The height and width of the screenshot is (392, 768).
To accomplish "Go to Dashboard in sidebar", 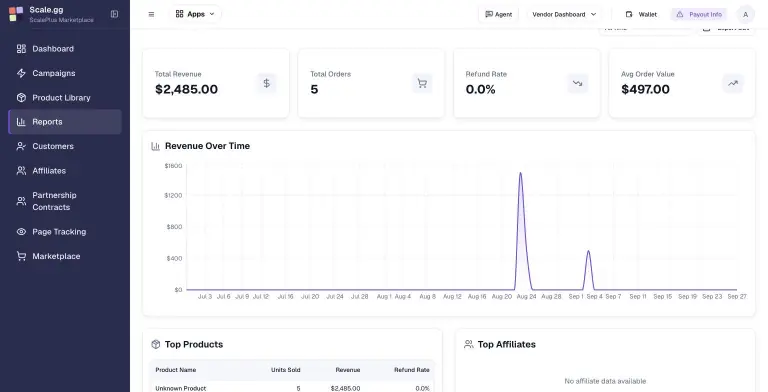I will [65, 49].
